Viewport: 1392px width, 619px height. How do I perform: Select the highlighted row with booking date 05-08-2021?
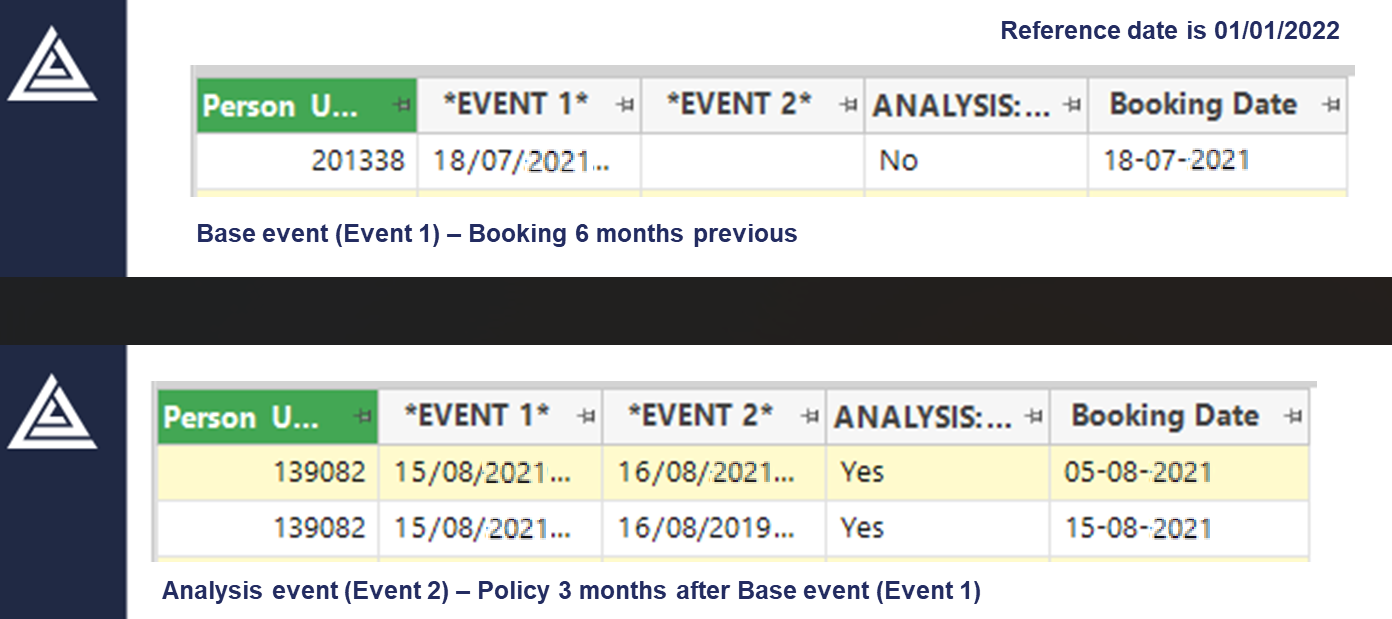733,472
